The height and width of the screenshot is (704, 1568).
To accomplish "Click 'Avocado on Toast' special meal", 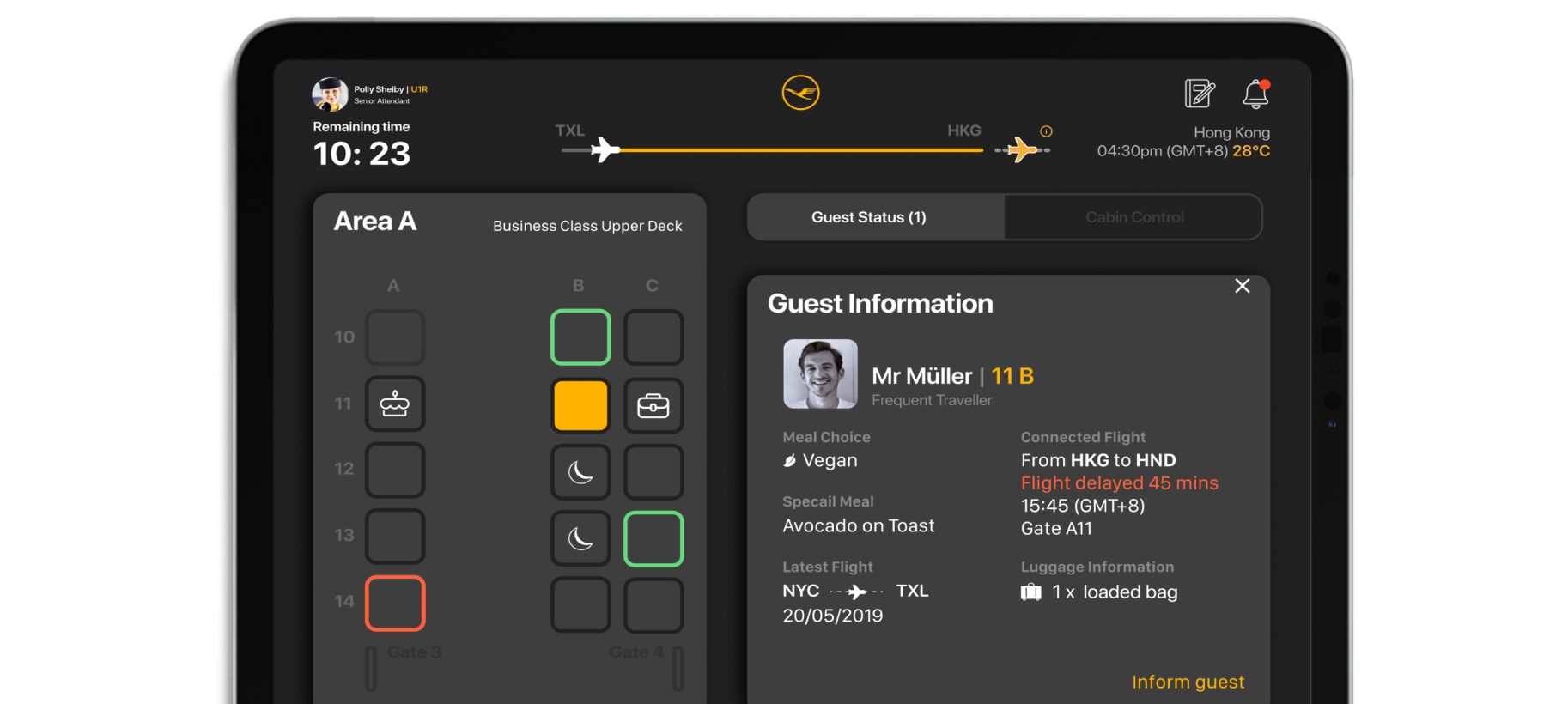I will (x=858, y=525).
